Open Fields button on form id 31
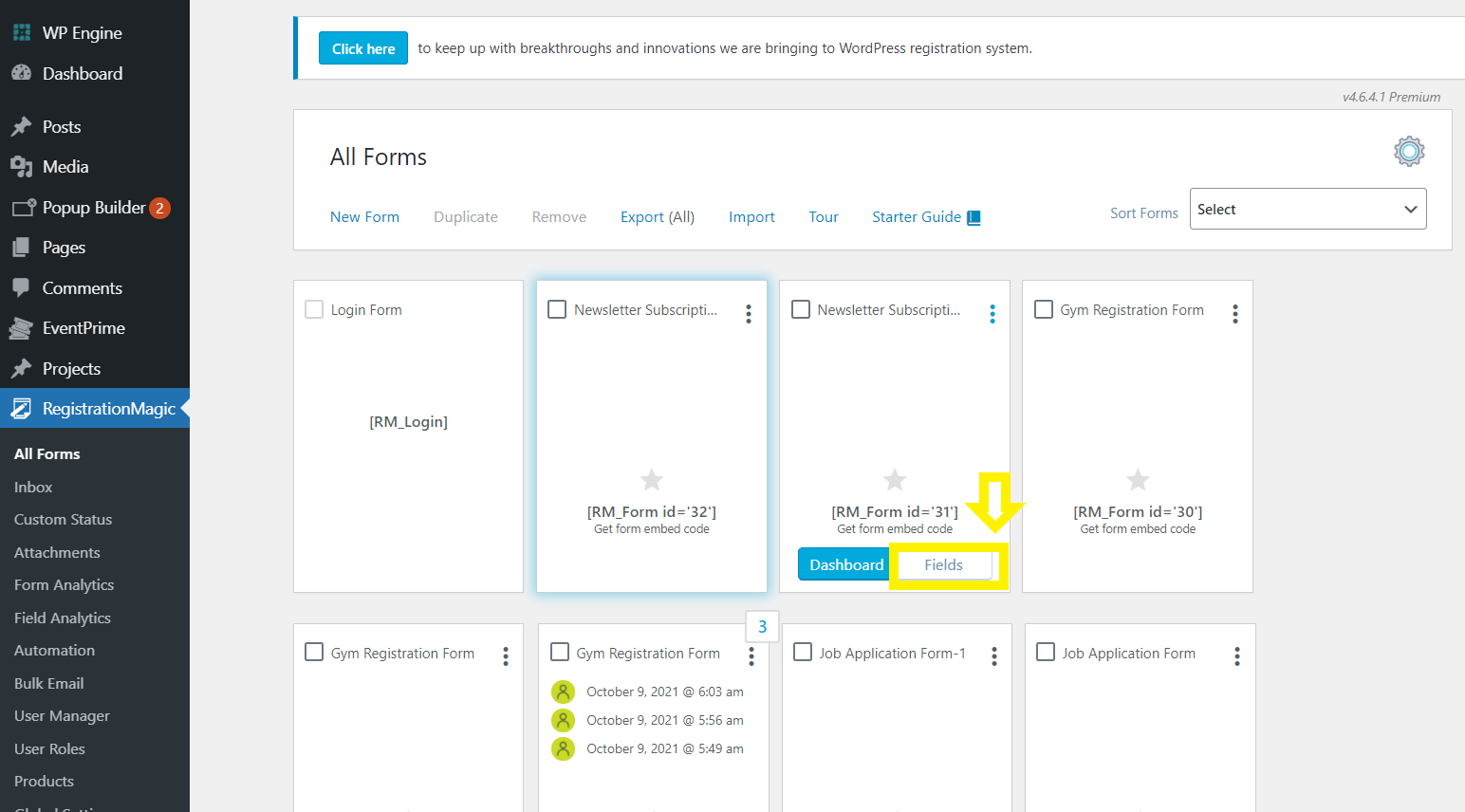 [x=944, y=564]
